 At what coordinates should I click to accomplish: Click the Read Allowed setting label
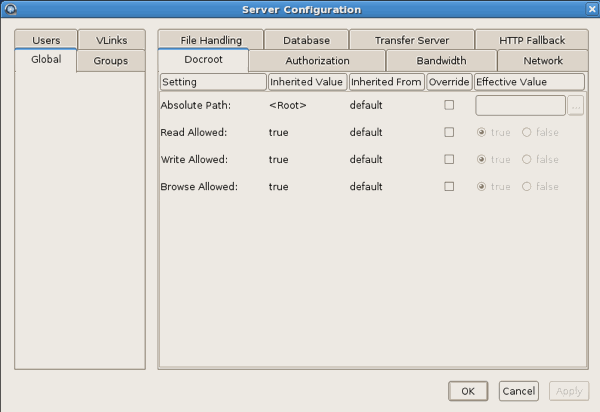tap(194, 132)
